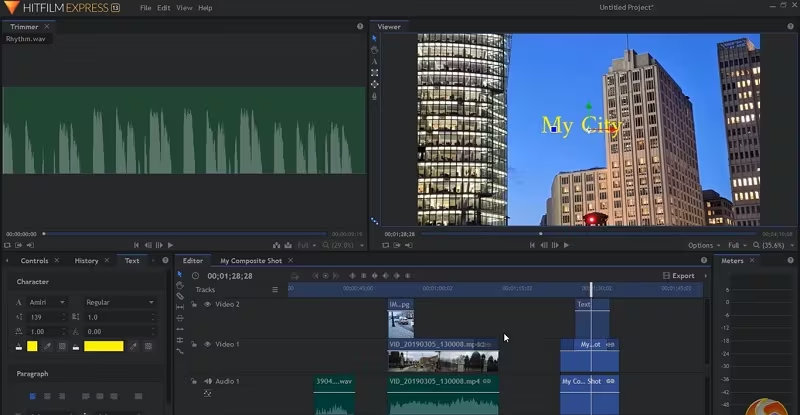The image size is (800, 415).
Task: Open the Help menu
Action: (x=205, y=8)
